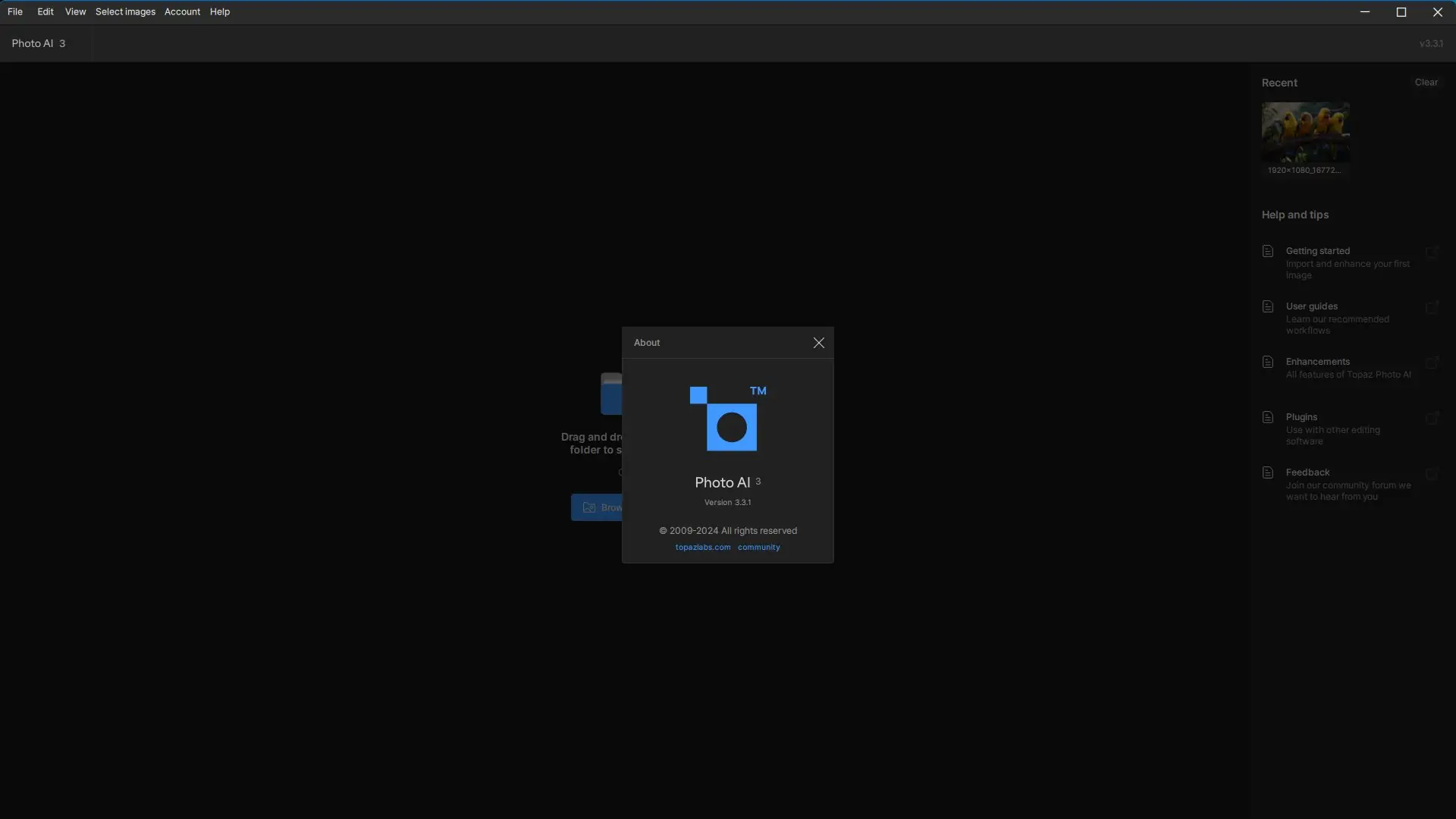1456x819 pixels.
Task: Open the File menu
Action: pos(15,11)
